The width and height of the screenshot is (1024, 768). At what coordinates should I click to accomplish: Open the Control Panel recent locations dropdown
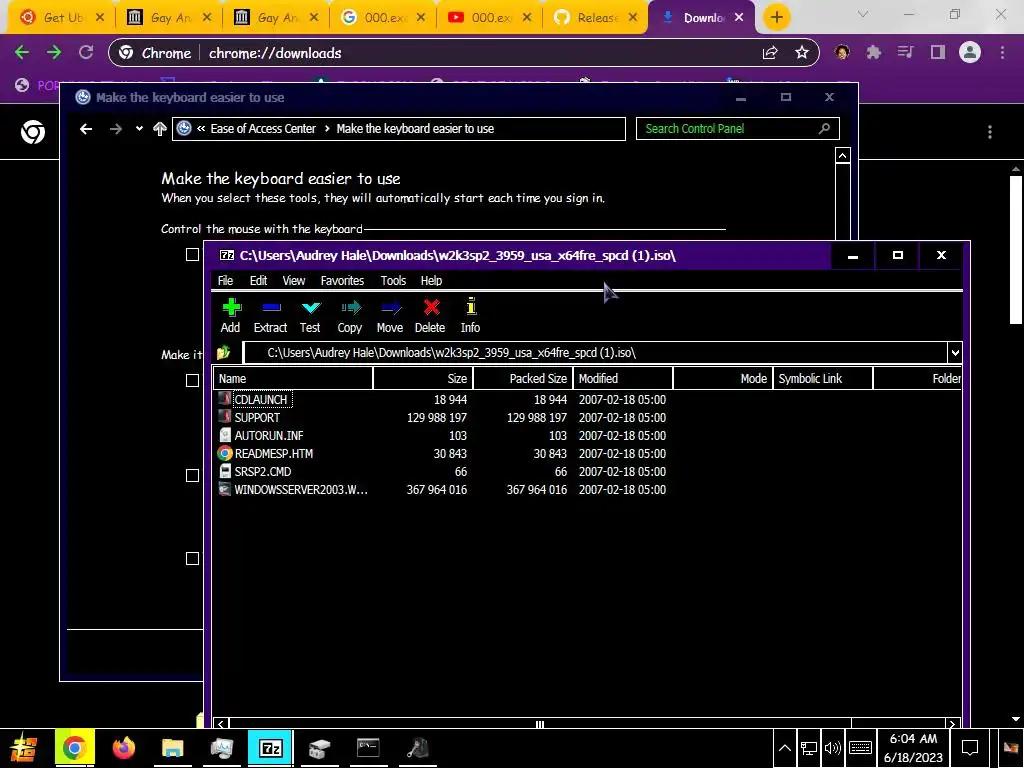coord(139,129)
